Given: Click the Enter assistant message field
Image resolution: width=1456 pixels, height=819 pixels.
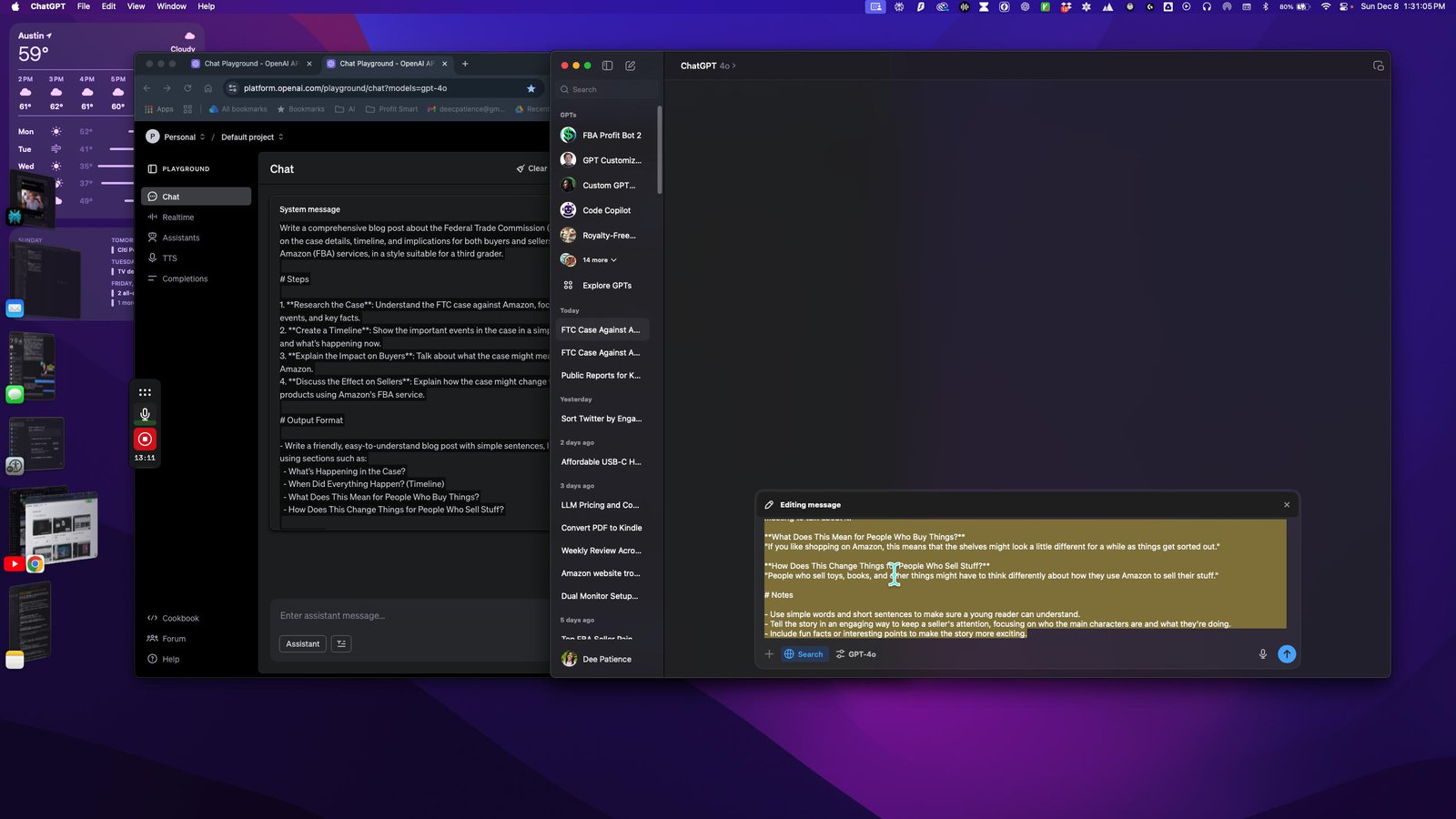Looking at the screenshot, I should tap(409, 616).
